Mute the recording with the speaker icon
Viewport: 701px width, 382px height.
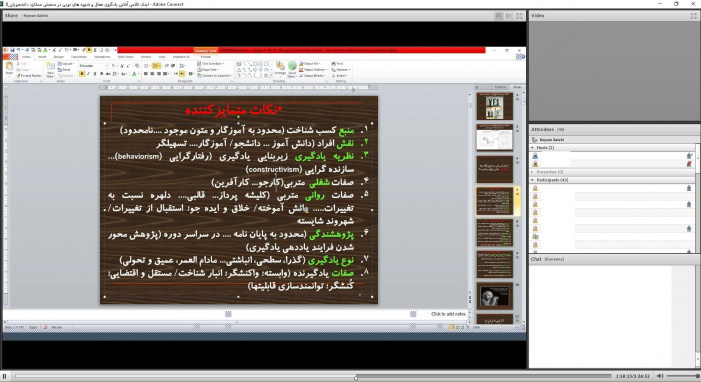(x=660, y=376)
